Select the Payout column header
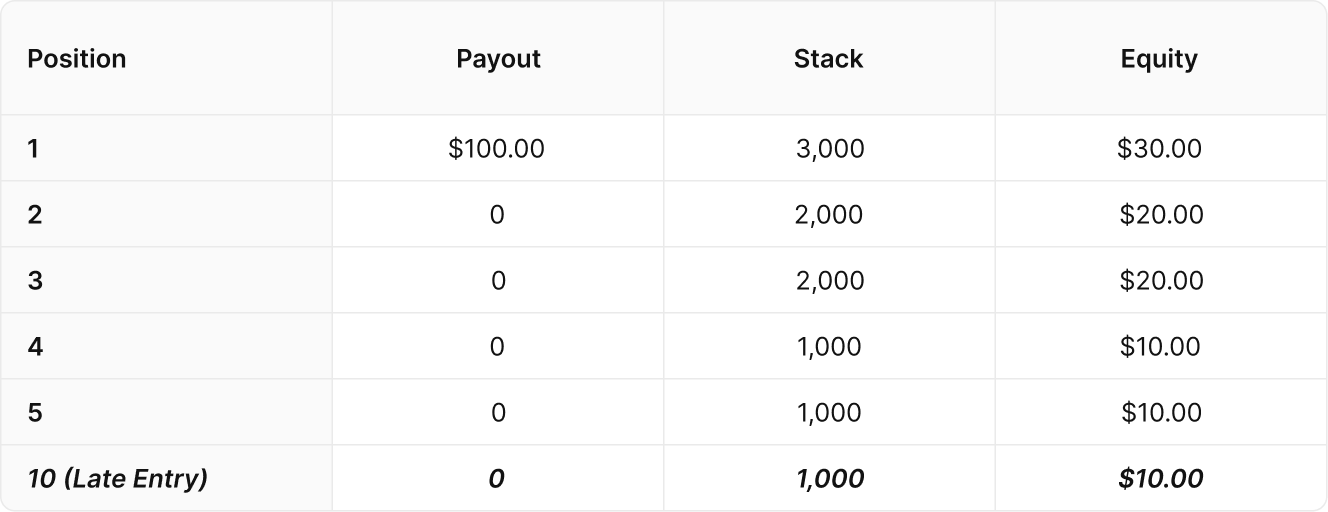This screenshot has width=1328, height=512. pyautogui.click(x=498, y=59)
